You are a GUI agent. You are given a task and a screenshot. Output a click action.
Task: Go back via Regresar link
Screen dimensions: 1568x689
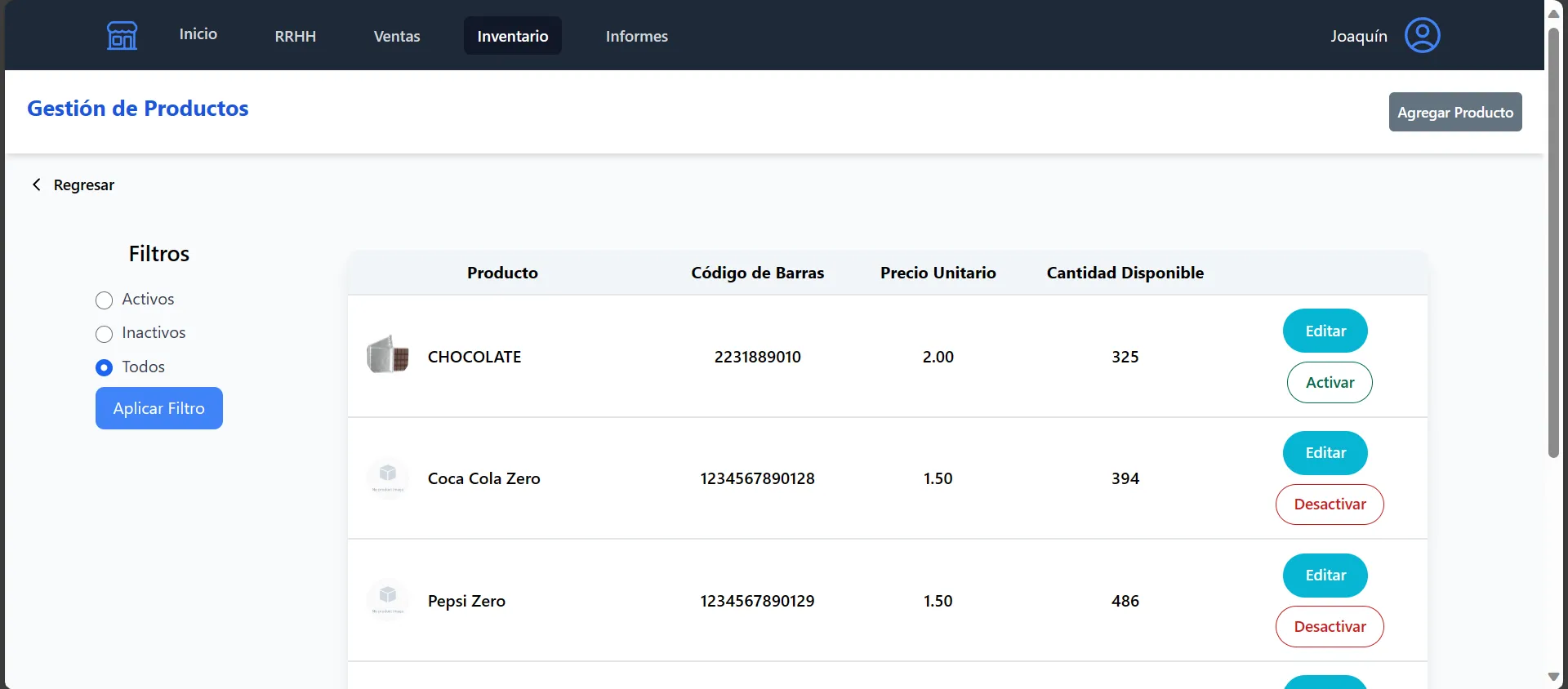tap(84, 184)
